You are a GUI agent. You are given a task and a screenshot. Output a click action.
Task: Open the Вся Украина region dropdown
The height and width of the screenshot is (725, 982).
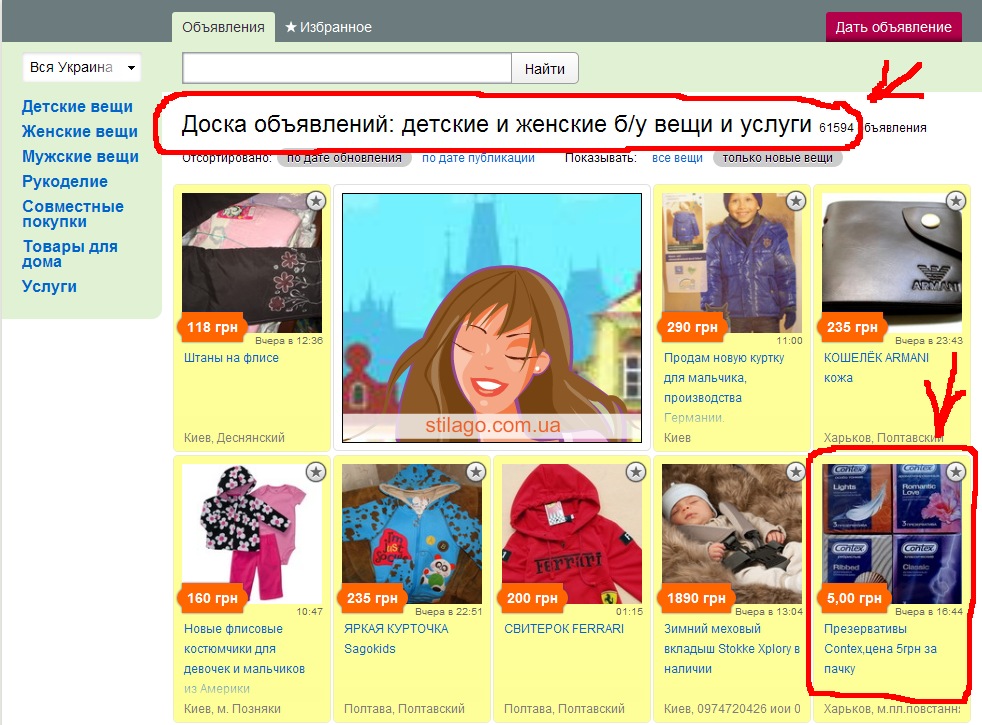82,68
